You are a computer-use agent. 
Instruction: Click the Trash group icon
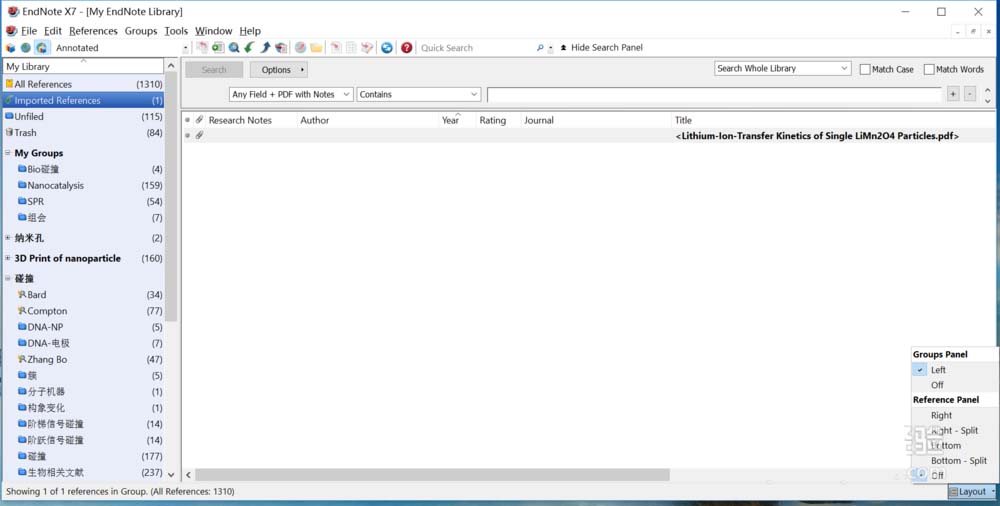(9, 133)
